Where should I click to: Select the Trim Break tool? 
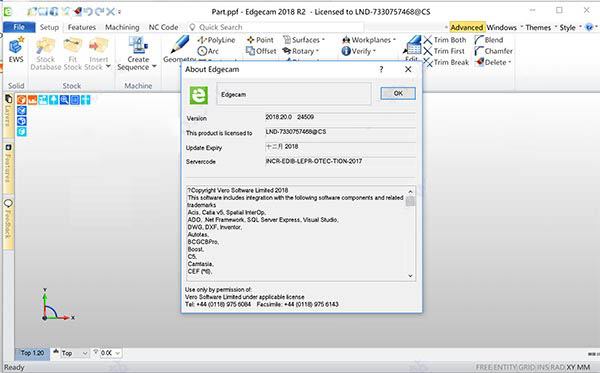(446, 62)
